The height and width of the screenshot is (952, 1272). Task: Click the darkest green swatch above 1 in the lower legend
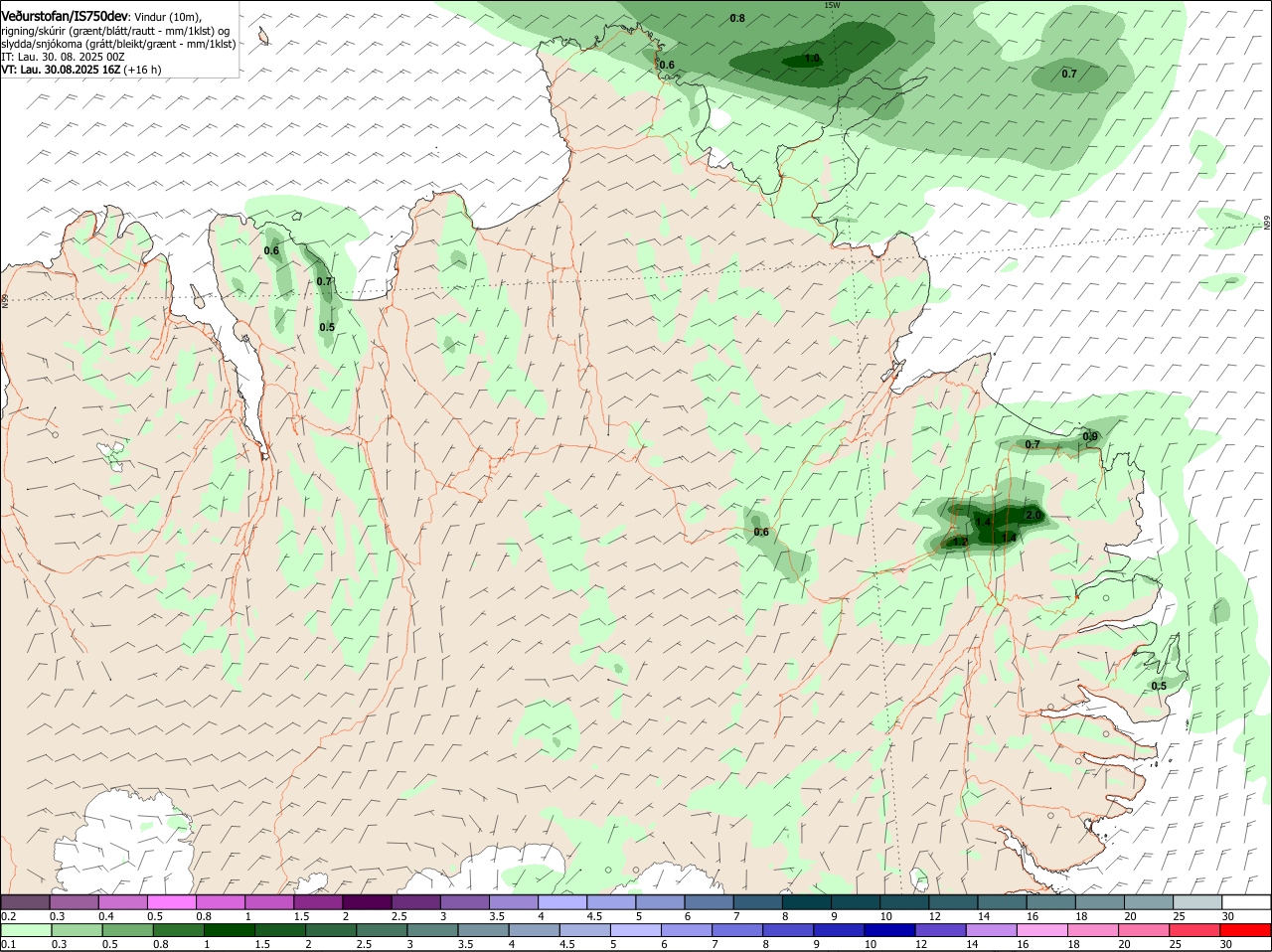click(229, 930)
